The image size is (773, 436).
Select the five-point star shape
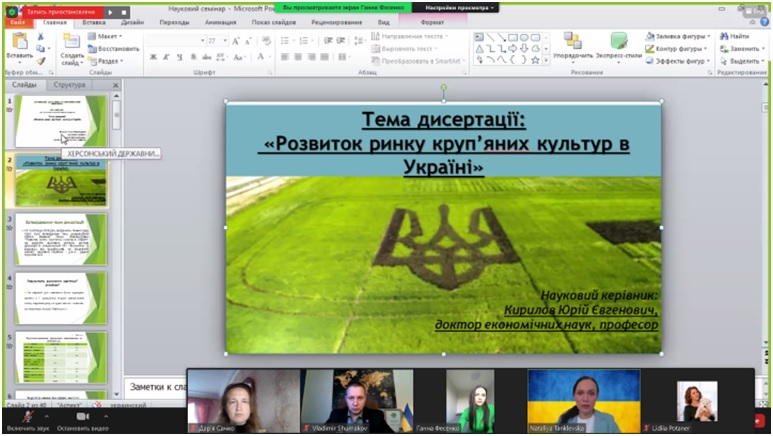535,60
